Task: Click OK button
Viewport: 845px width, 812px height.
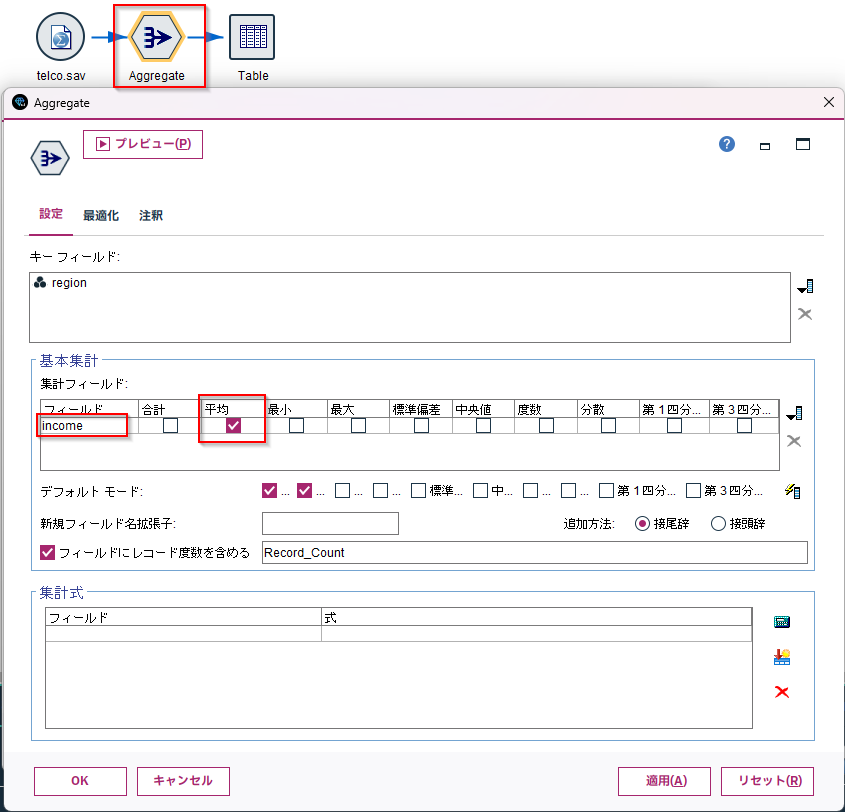Action: pos(80,781)
